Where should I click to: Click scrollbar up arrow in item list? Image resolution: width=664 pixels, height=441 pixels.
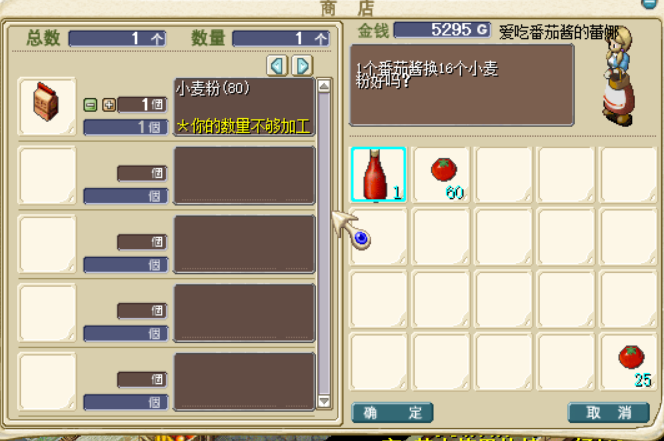click(324, 86)
